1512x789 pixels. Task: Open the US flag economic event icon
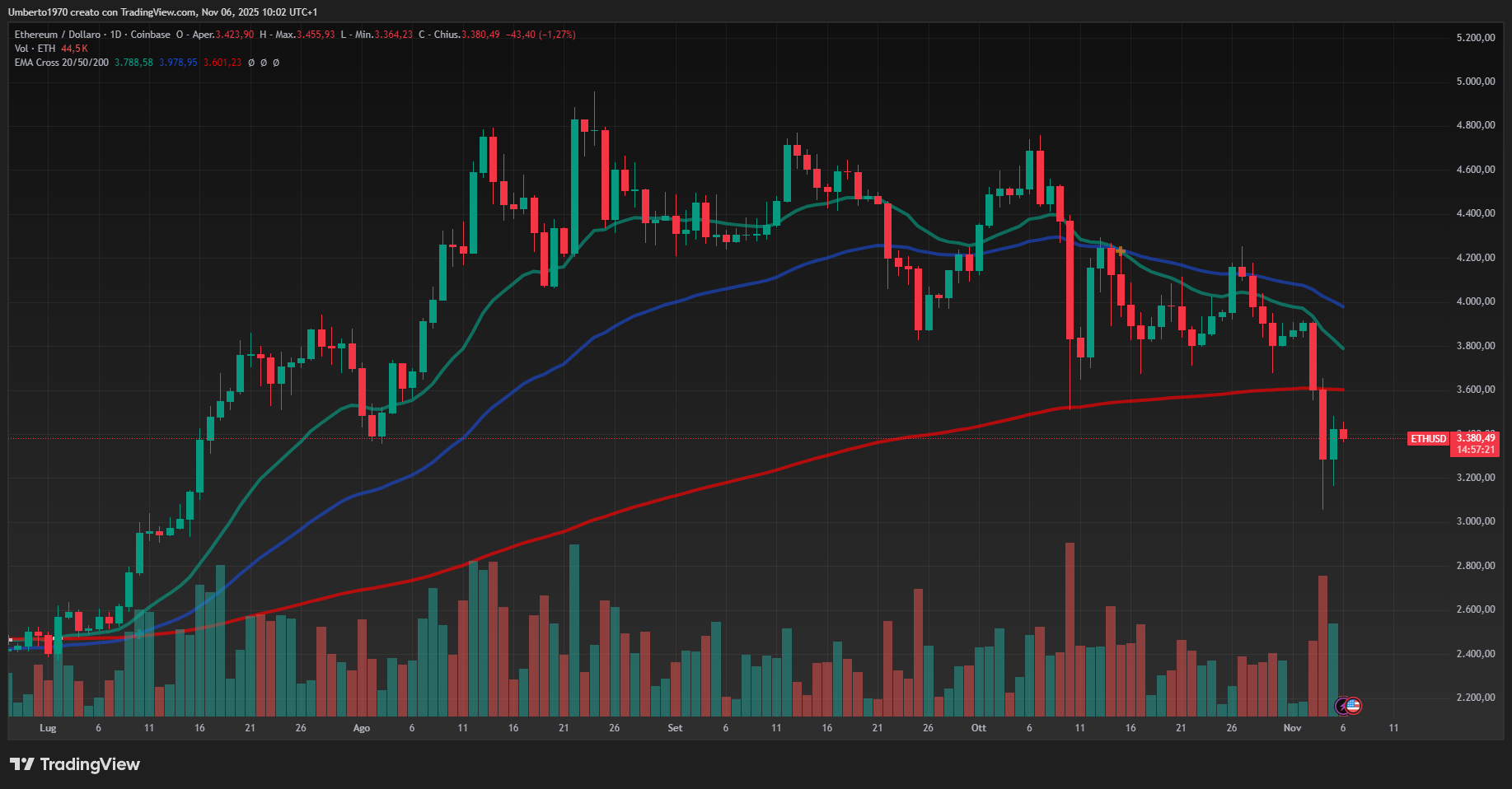[1353, 706]
